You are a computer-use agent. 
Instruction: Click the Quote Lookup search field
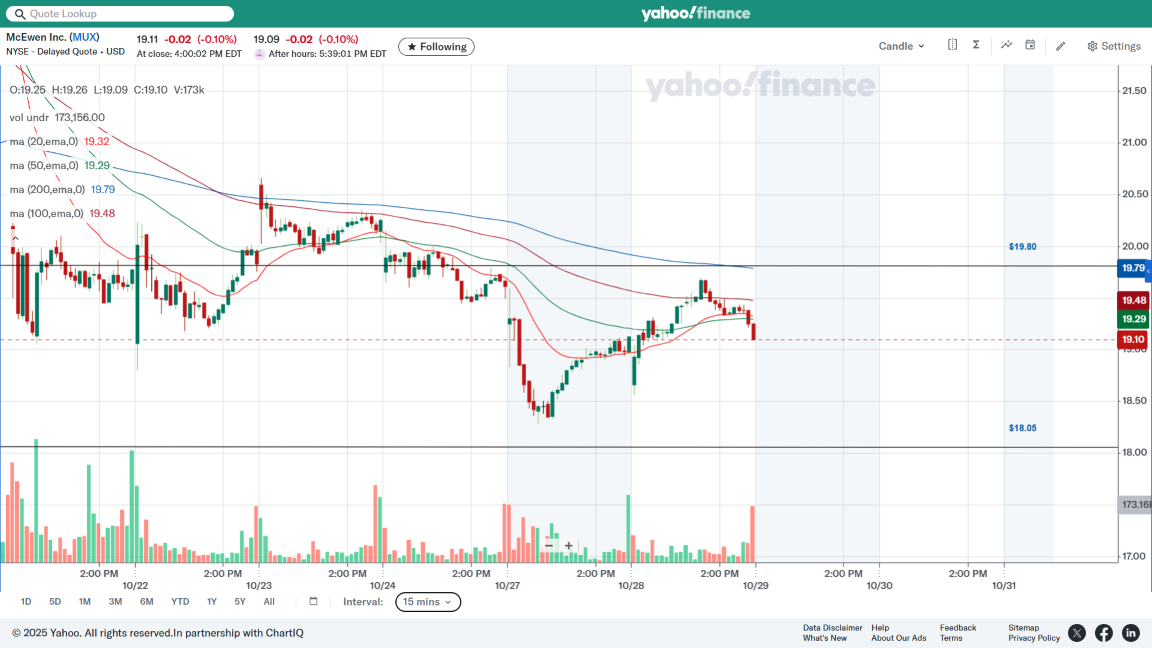(120, 14)
